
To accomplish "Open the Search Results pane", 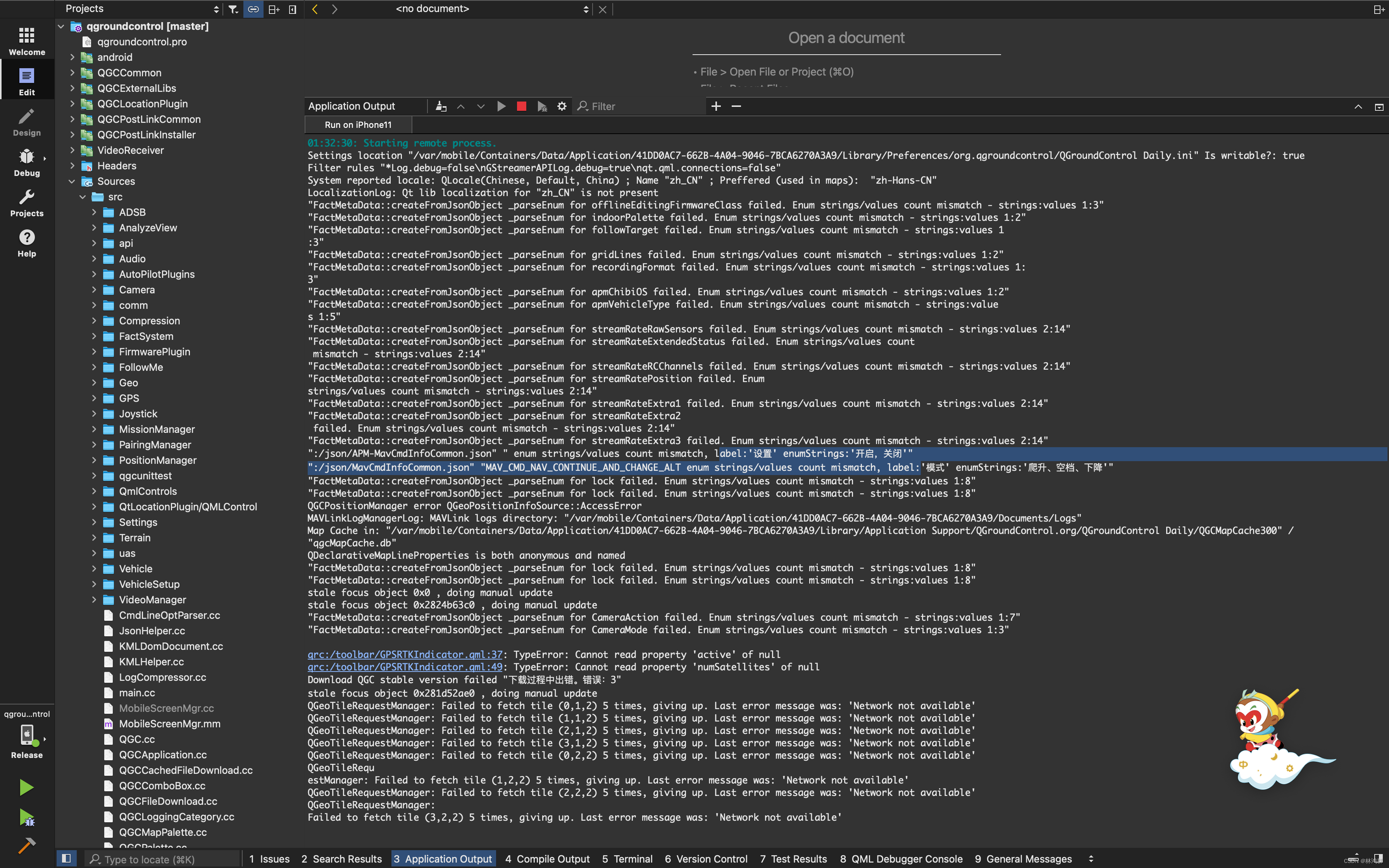I will coord(341,859).
